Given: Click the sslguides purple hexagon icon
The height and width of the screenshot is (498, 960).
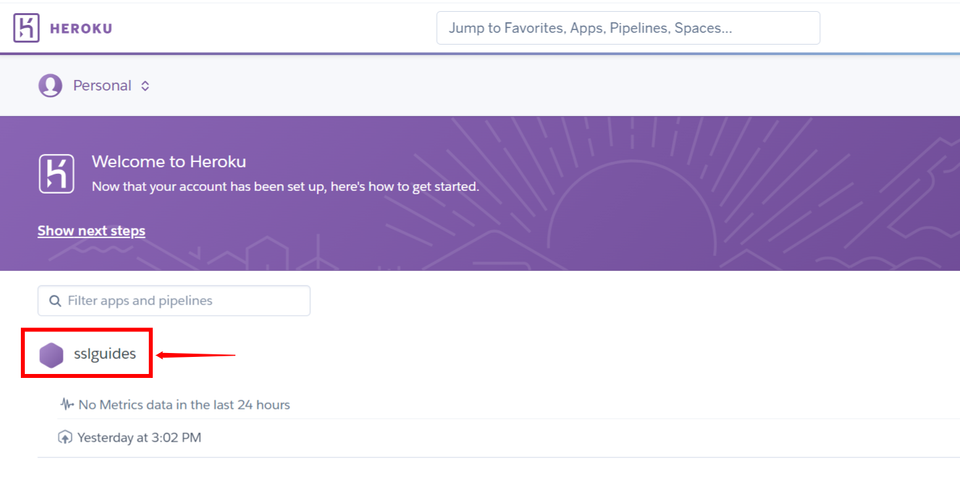Looking at the screenshot, I should click(x=51, y=355).
